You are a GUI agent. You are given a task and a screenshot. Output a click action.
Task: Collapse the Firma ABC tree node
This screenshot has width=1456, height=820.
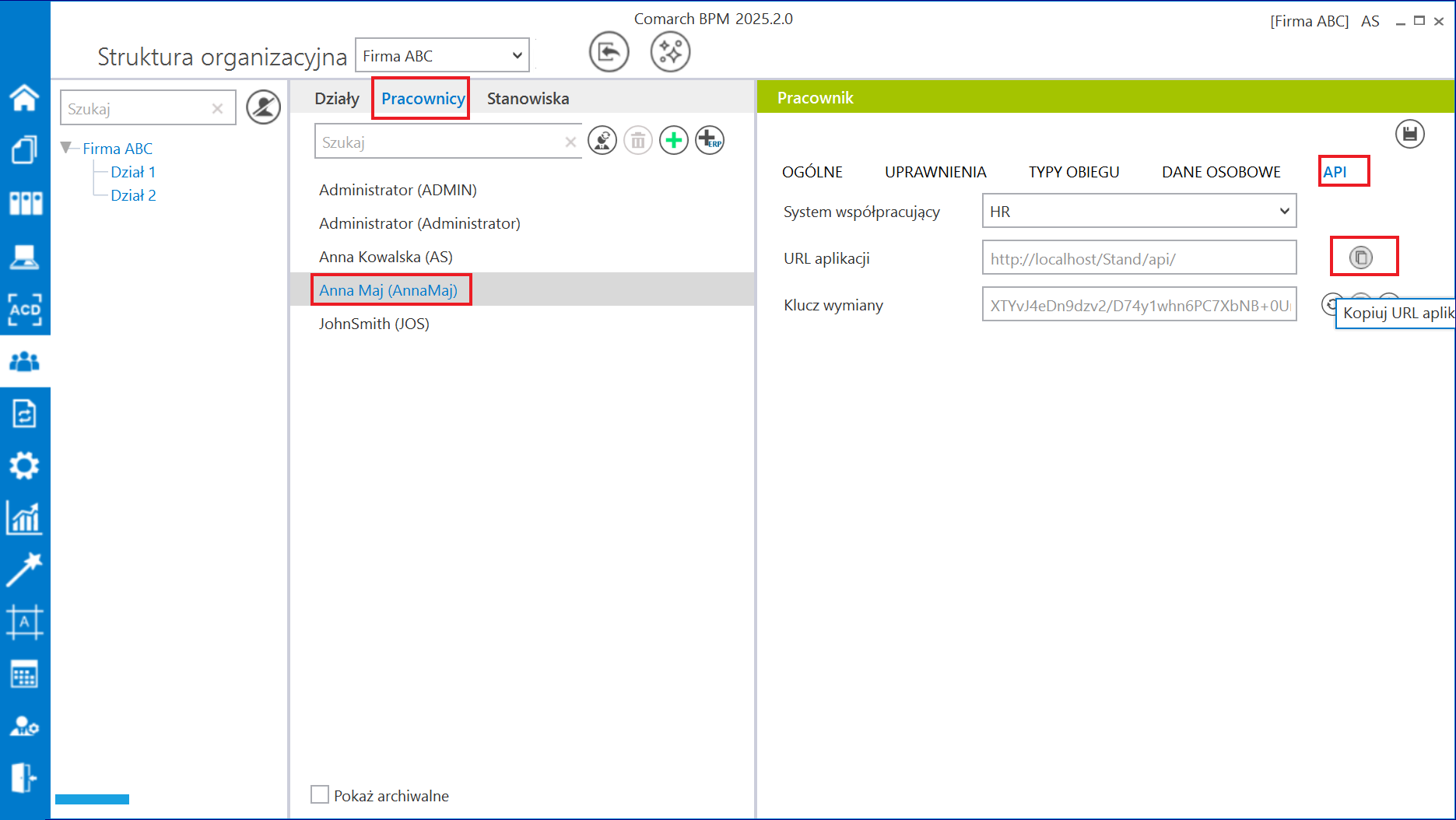click(x=67, y=148)
